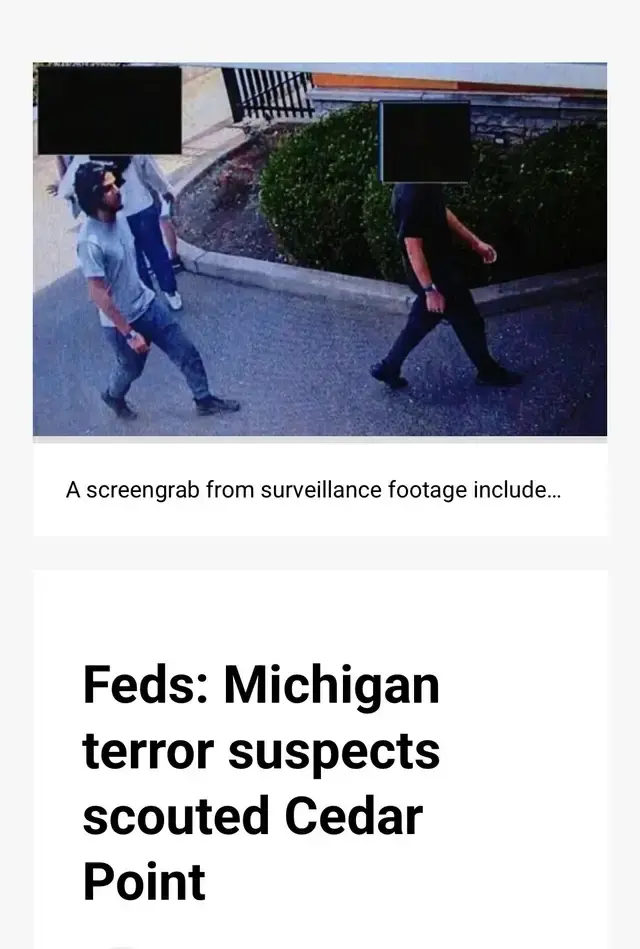Expand the truncated 'A screengrab from surveillance footage' caption
The width and height of the screenshot is (640, 949).
314,490
